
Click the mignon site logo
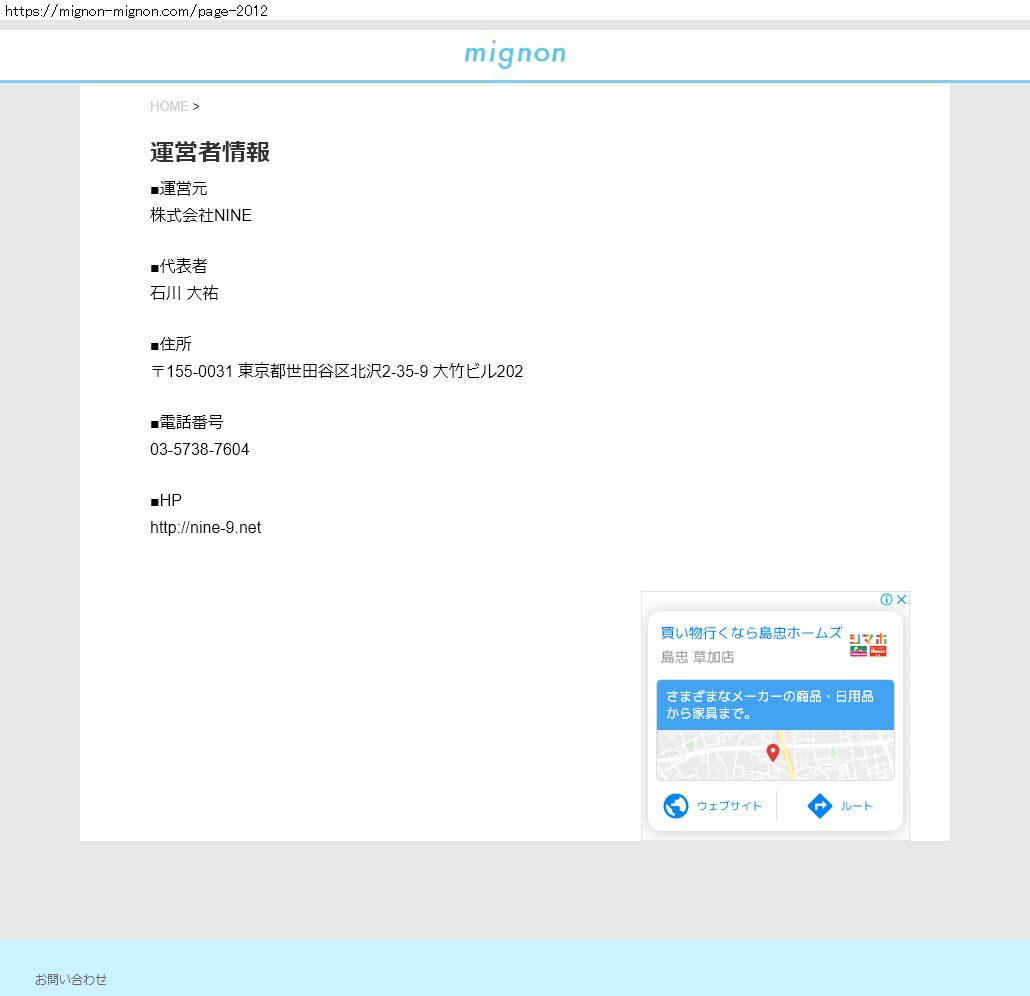coord(515,54)
